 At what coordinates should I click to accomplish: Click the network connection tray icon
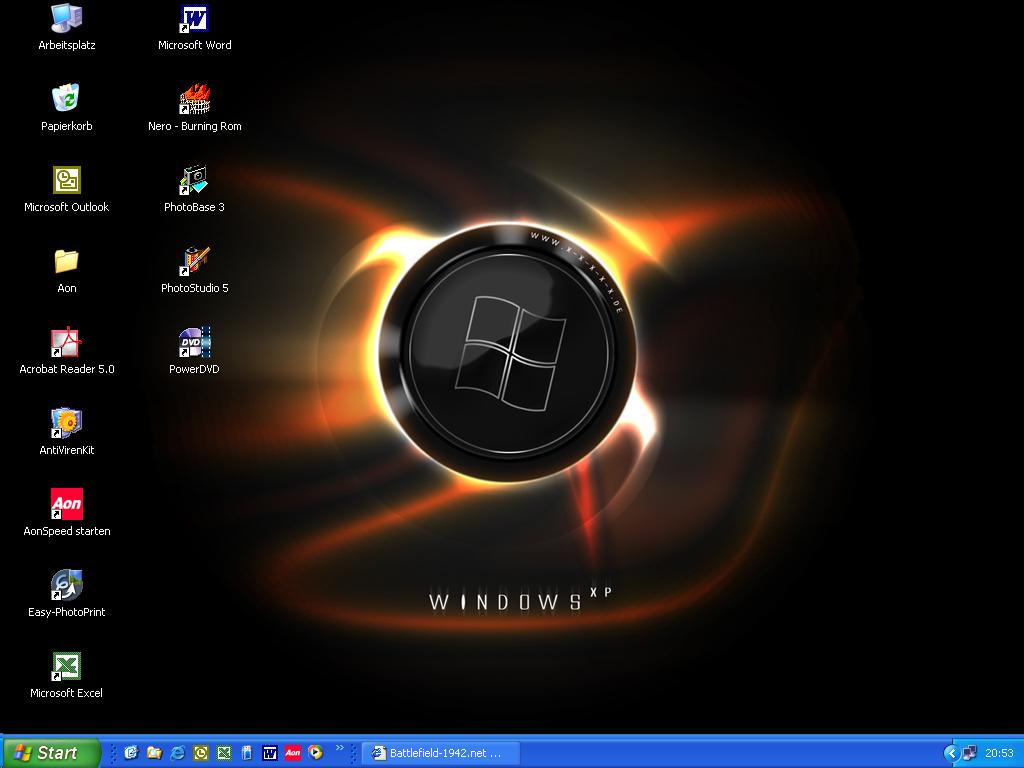pos(970,753)
